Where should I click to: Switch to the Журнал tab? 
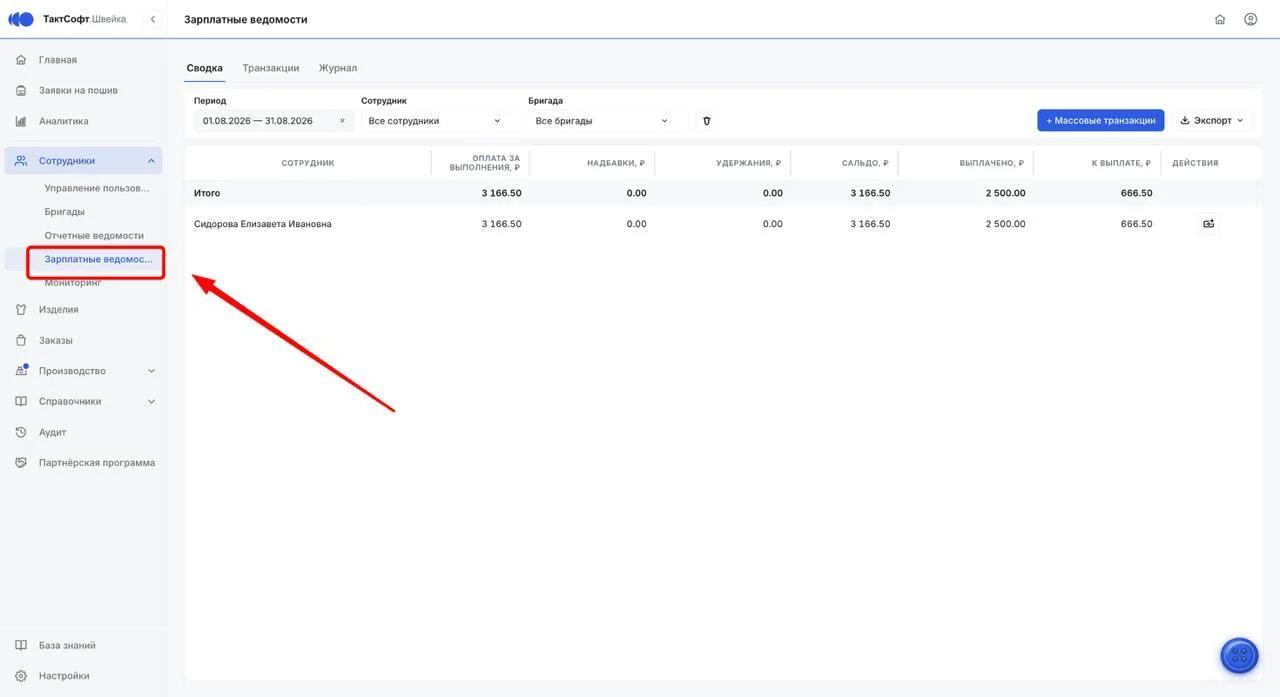click(x=338, y=68)
